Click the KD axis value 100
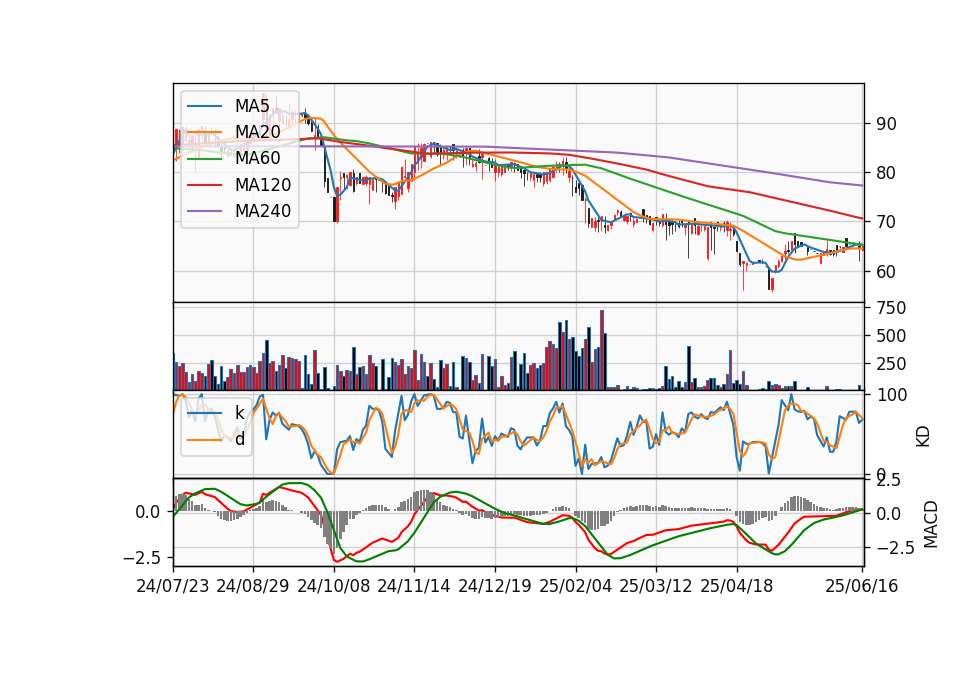 (x=891, y=395)
